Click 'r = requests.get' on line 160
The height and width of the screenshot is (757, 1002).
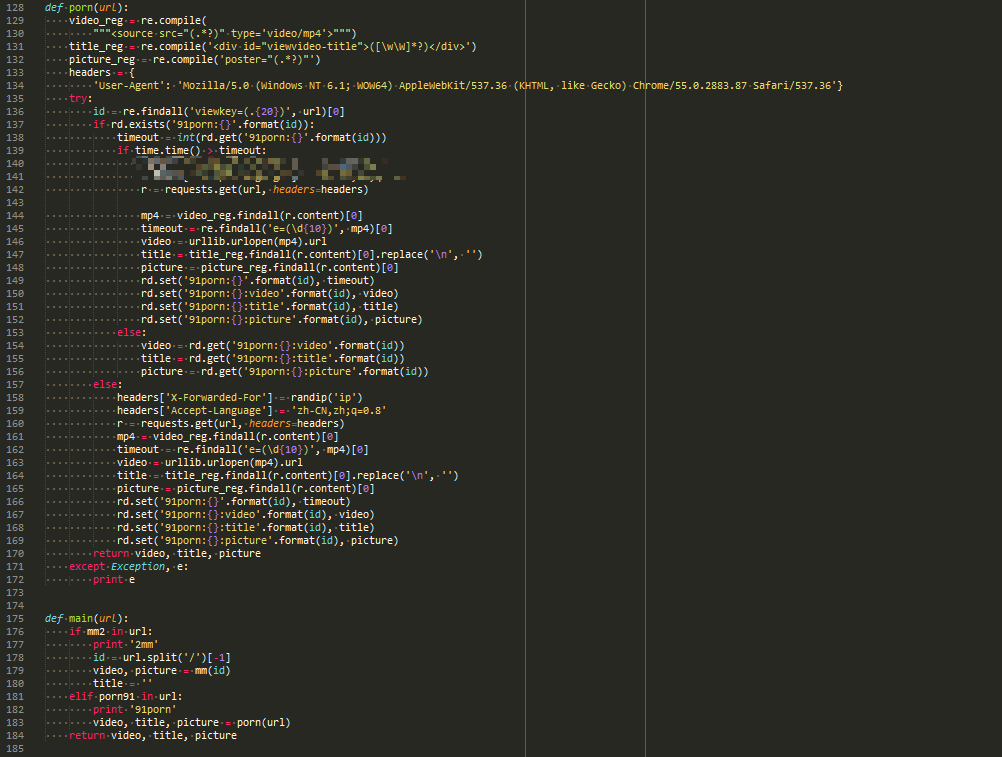(231, 424)
